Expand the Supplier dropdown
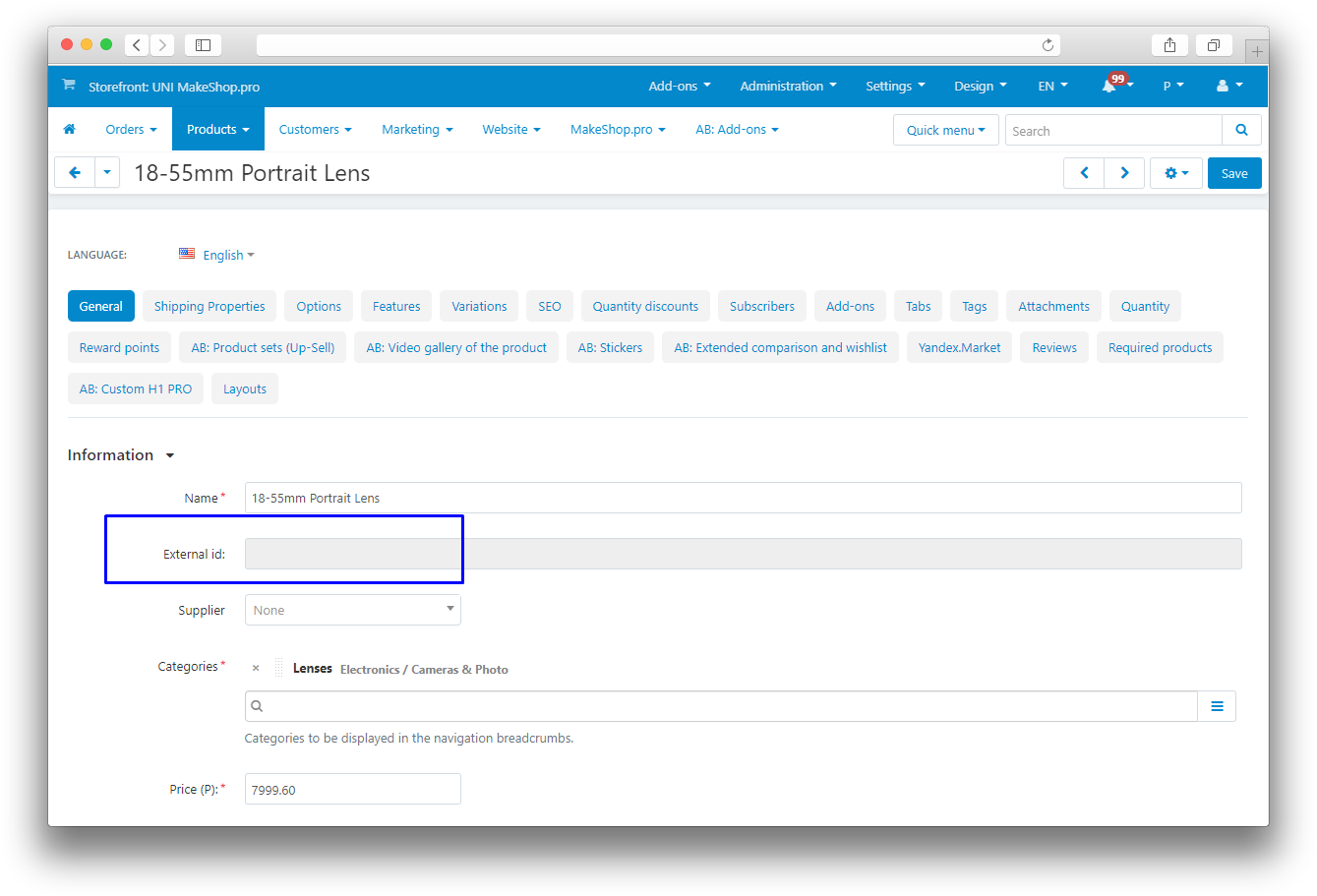This screenshot has height=896, width=1317. pyautogui.click(x=352, y=610)
